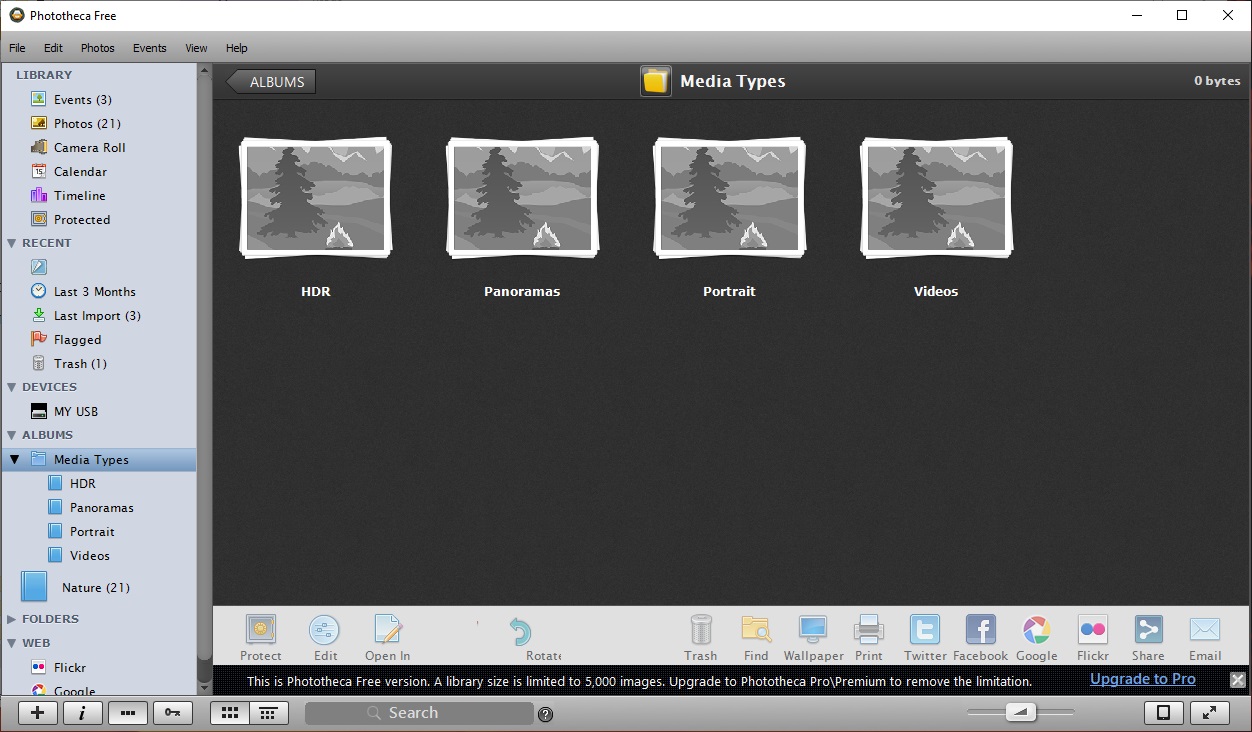Switch to detailed list view mode
The width and height of the screenshot is (1252, 732).
point(267,712)
